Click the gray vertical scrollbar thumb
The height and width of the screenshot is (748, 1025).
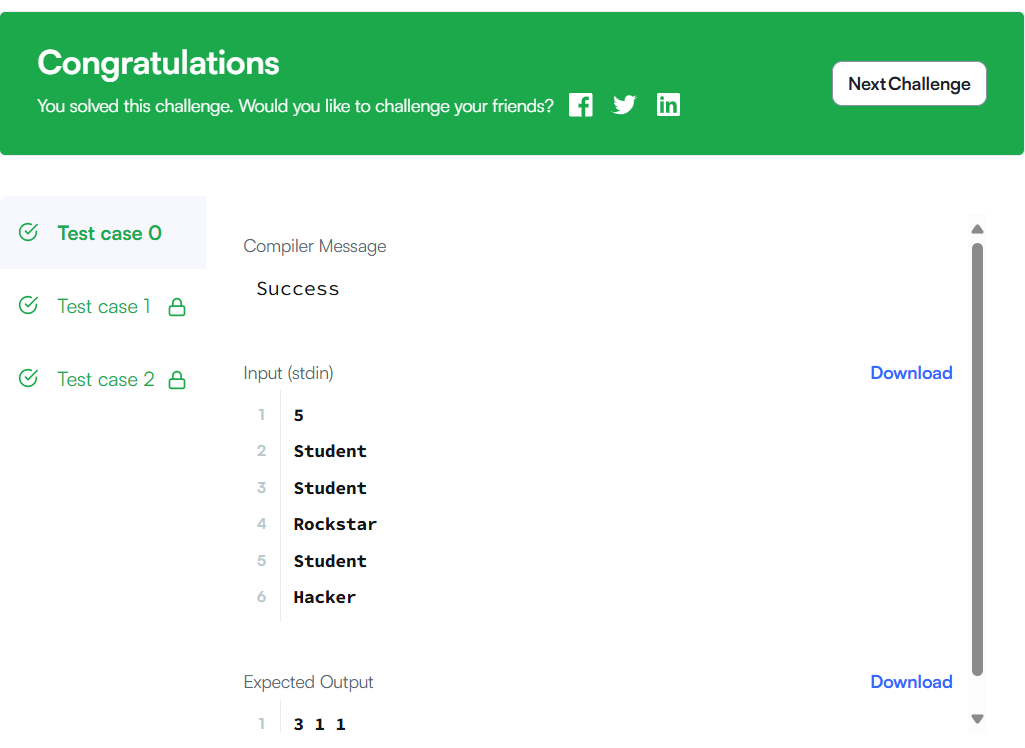coord(977,459)
